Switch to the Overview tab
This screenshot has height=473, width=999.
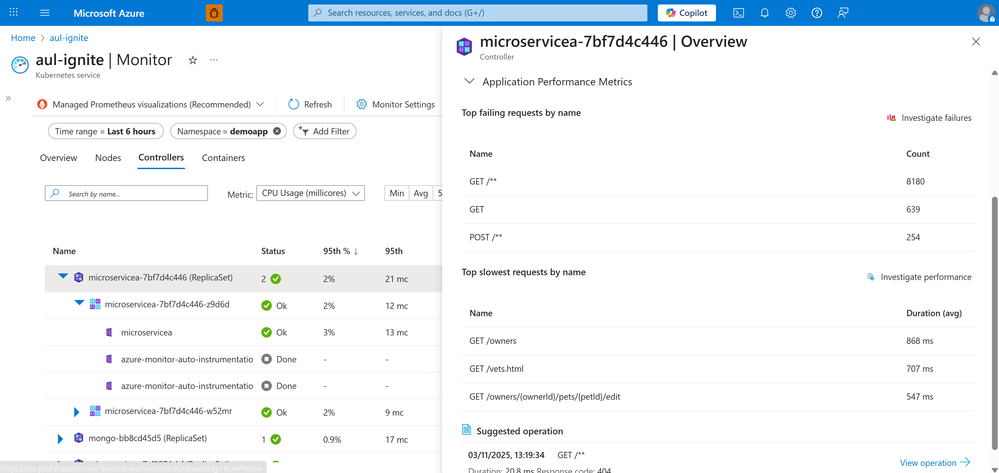[59, 157]
